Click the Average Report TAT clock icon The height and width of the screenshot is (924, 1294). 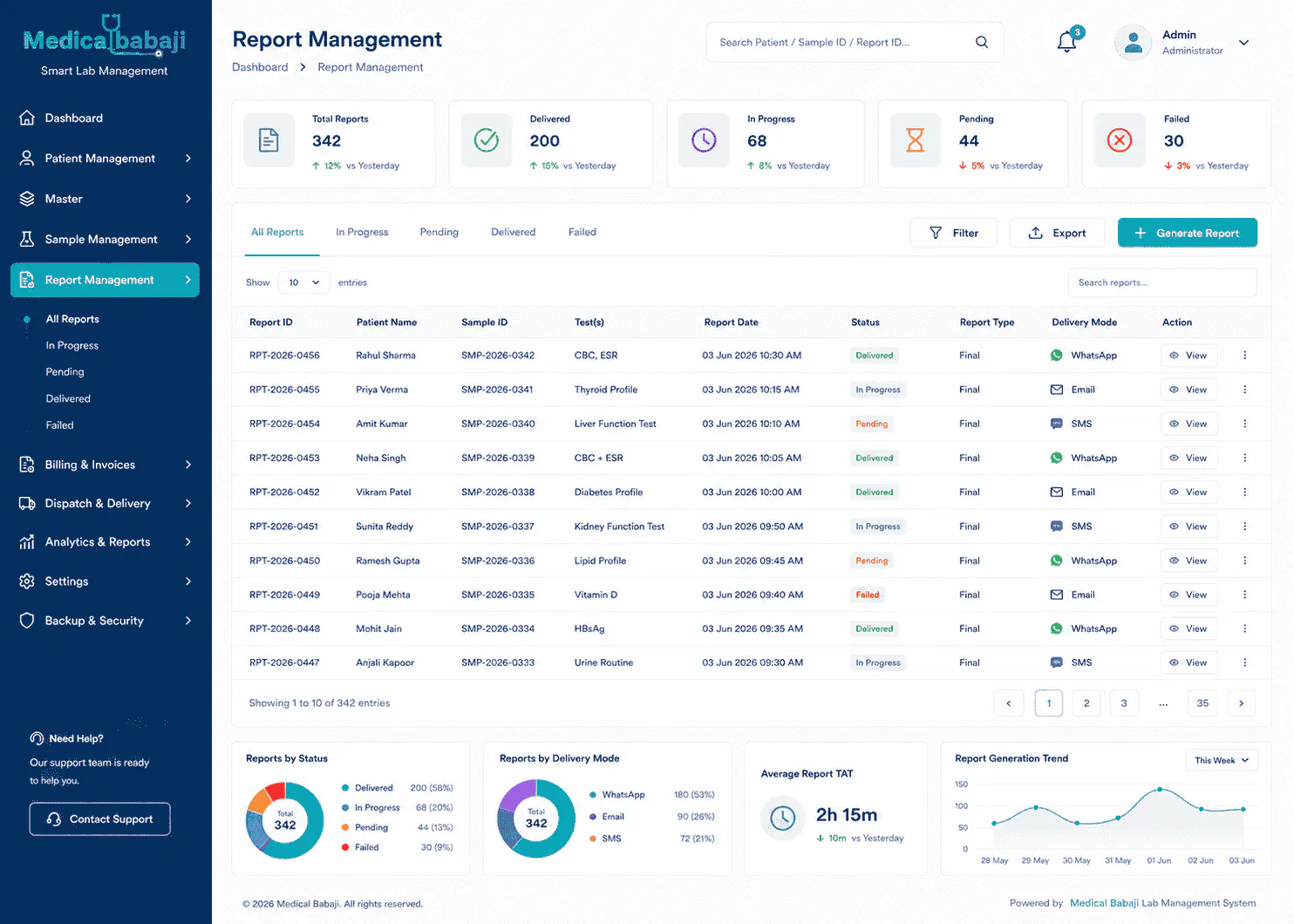pyautogui.click(x=783, y=818)
